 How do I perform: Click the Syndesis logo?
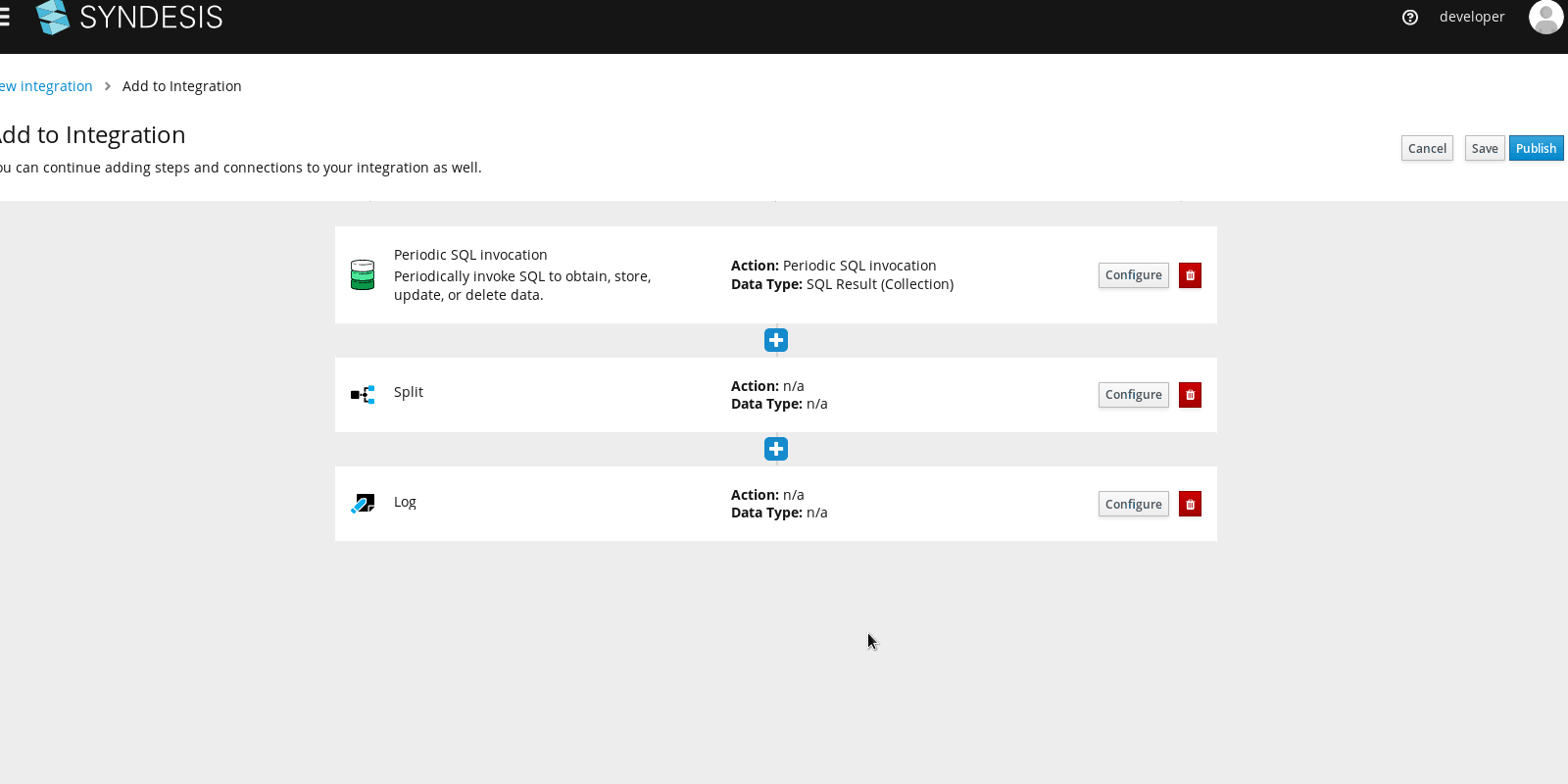click(x=129, y=17)
